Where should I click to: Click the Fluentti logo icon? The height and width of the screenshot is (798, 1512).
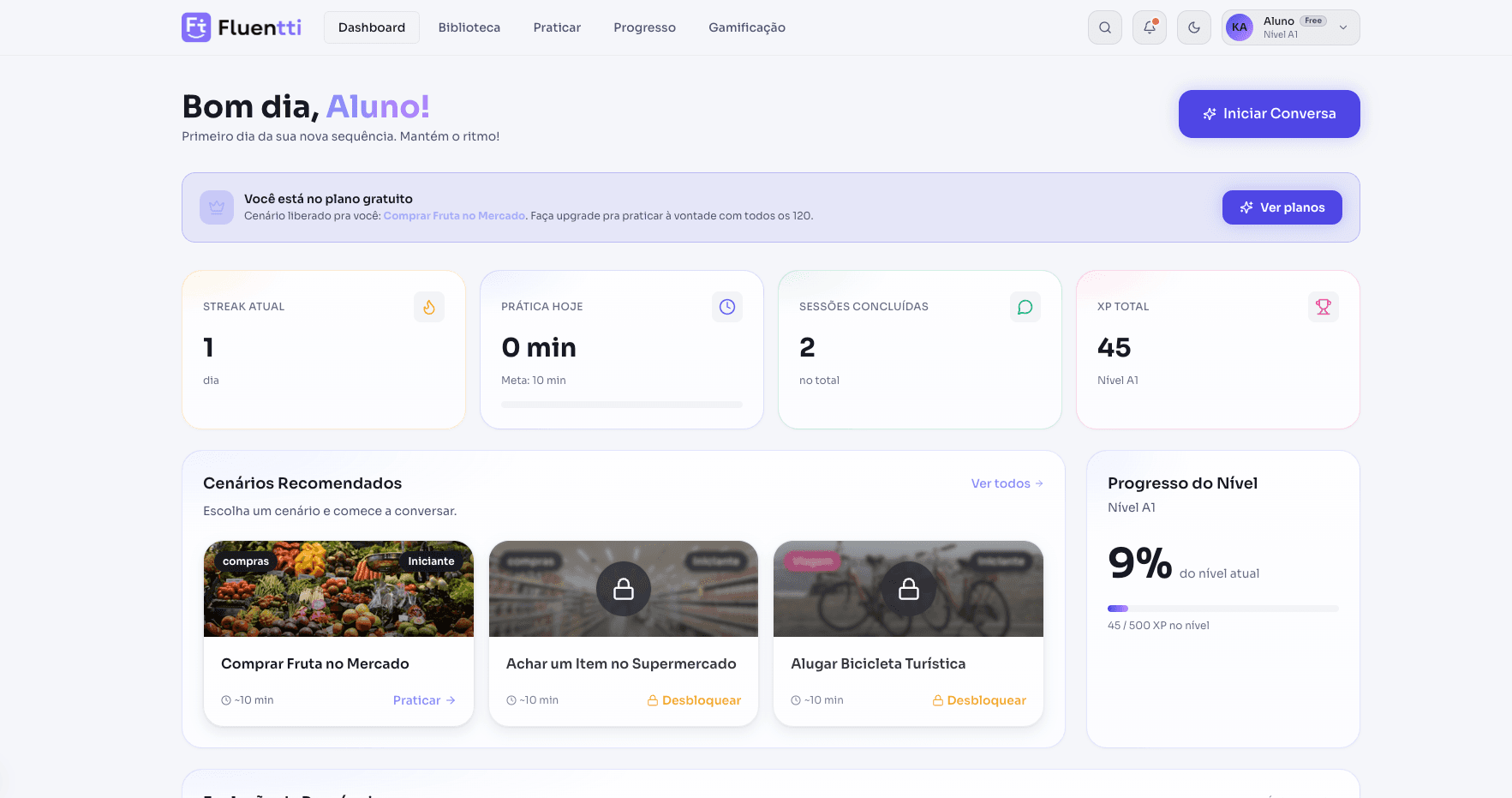[196, 27]
